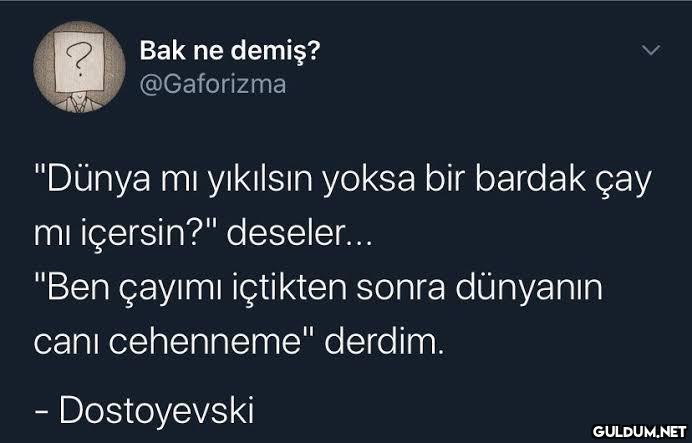Click the word 'içtikten' in the tweet
The height and width of the screenshot is (443, 692).
pos(290,288)
